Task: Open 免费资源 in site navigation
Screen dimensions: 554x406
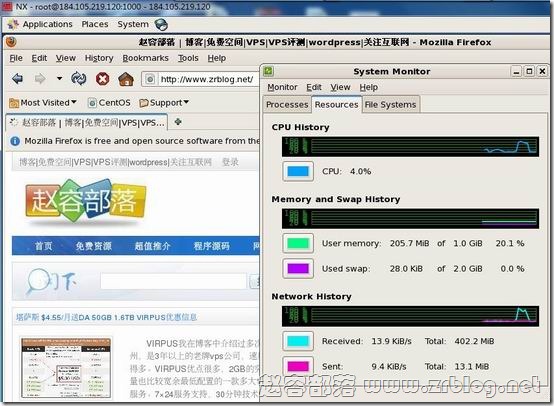Action: [x=93, y=246]
